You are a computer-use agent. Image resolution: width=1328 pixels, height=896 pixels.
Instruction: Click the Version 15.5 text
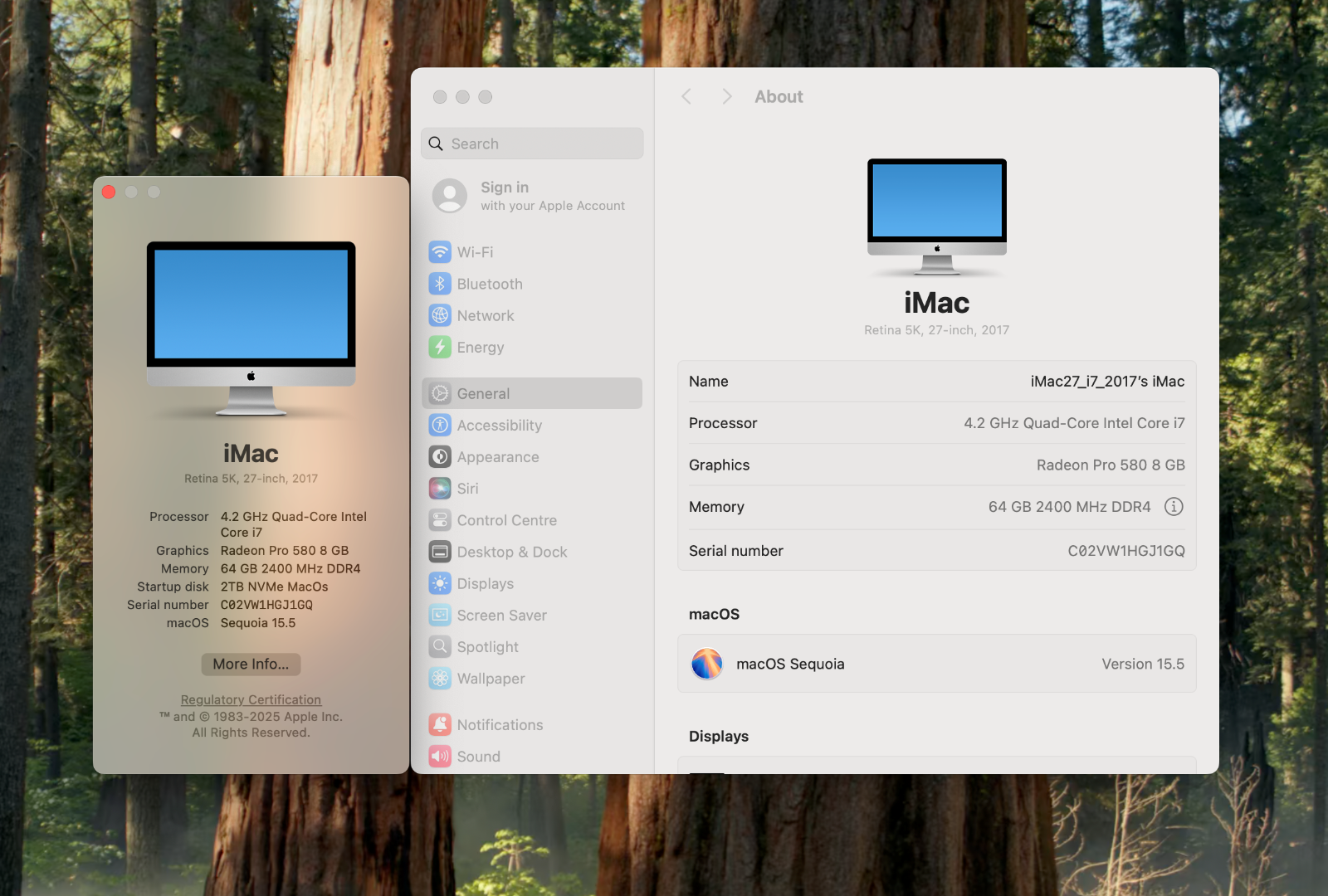pos(1143,664)
